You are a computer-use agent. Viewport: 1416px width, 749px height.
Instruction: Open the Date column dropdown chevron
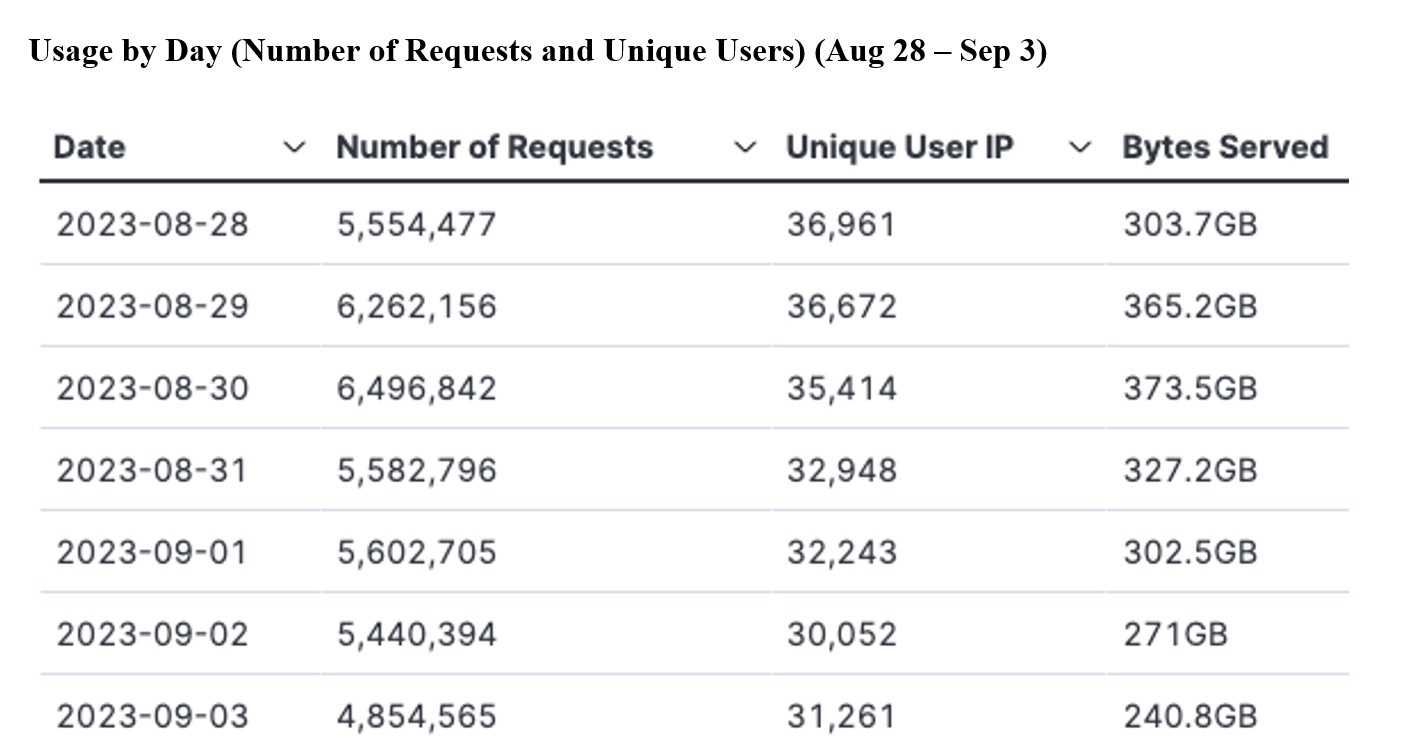293,148
